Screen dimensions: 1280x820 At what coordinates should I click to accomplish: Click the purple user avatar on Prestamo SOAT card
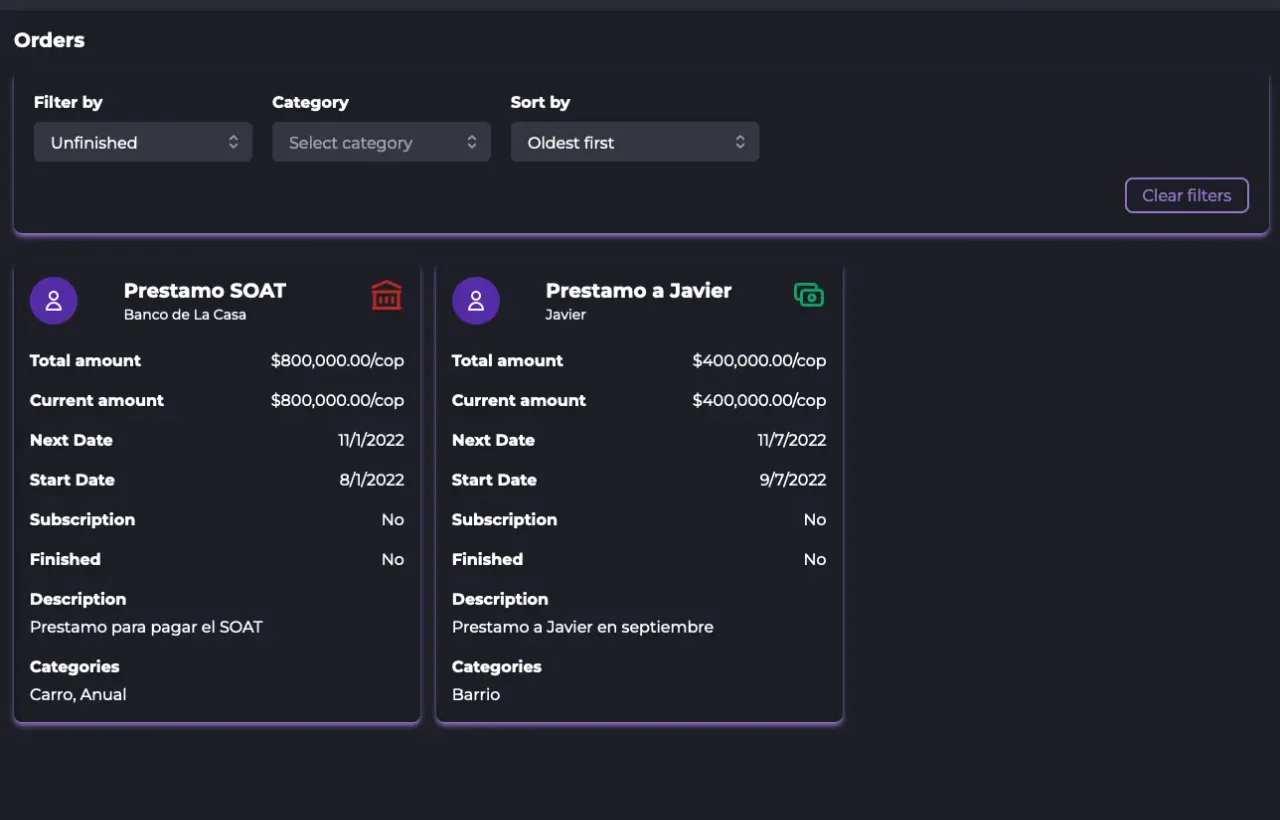coord(54,301)
